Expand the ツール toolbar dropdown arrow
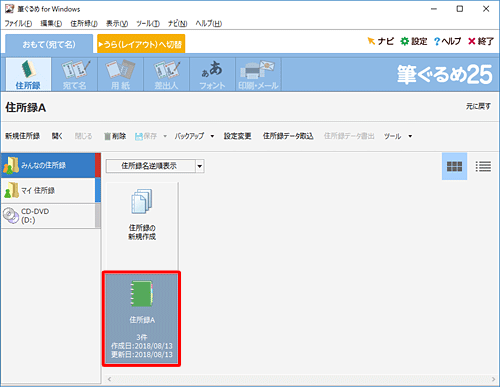Viewport: 500px width, 387px height. (x=410, y=136)
